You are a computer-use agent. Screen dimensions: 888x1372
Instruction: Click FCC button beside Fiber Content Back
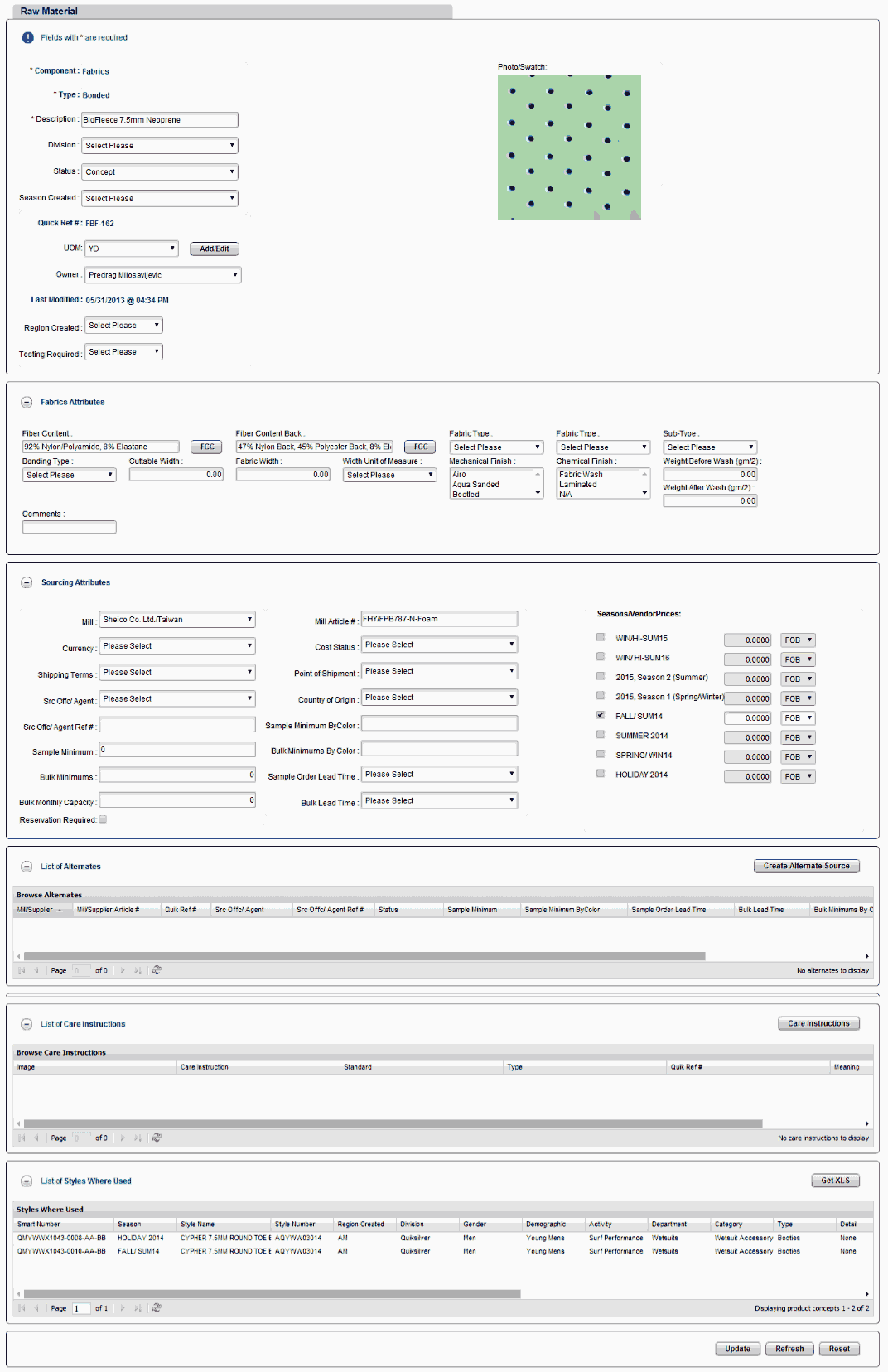421,447
